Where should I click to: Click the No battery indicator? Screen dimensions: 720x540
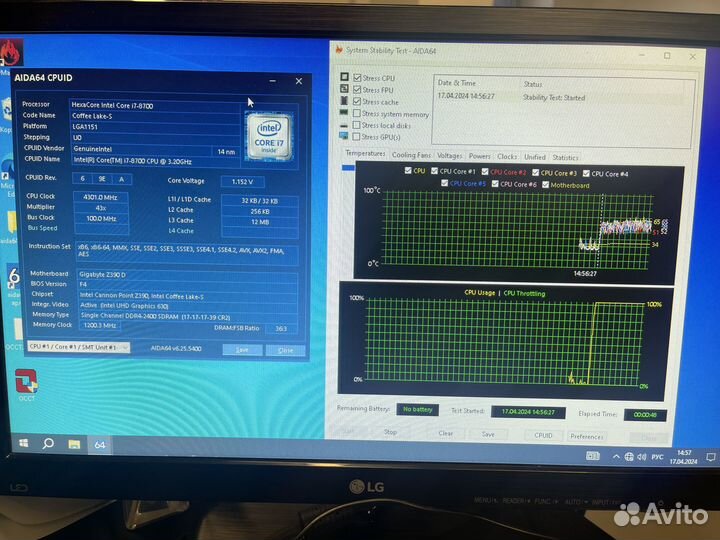coord(418,409)
